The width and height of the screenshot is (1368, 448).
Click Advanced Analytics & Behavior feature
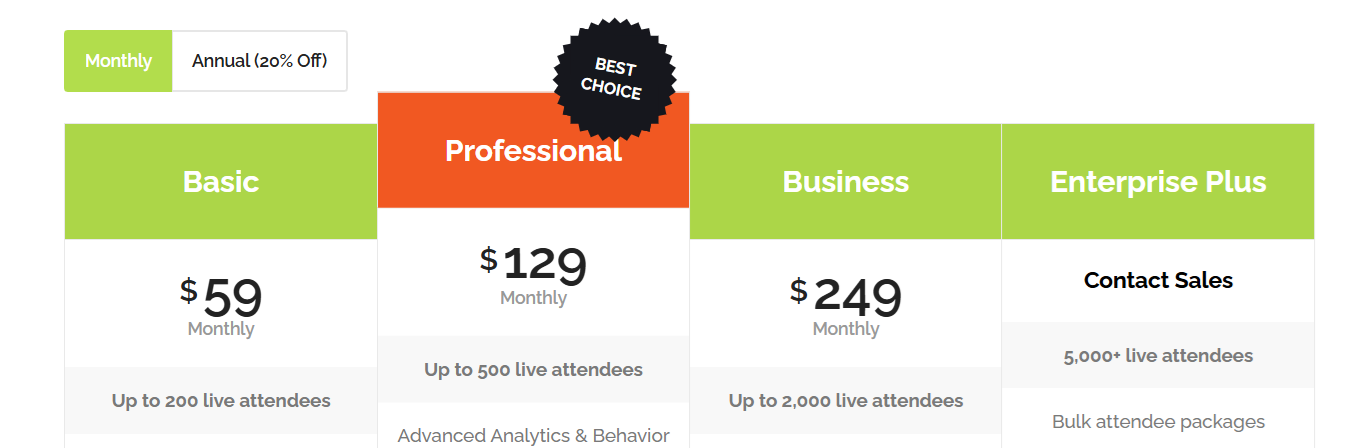tap(533, 435)
